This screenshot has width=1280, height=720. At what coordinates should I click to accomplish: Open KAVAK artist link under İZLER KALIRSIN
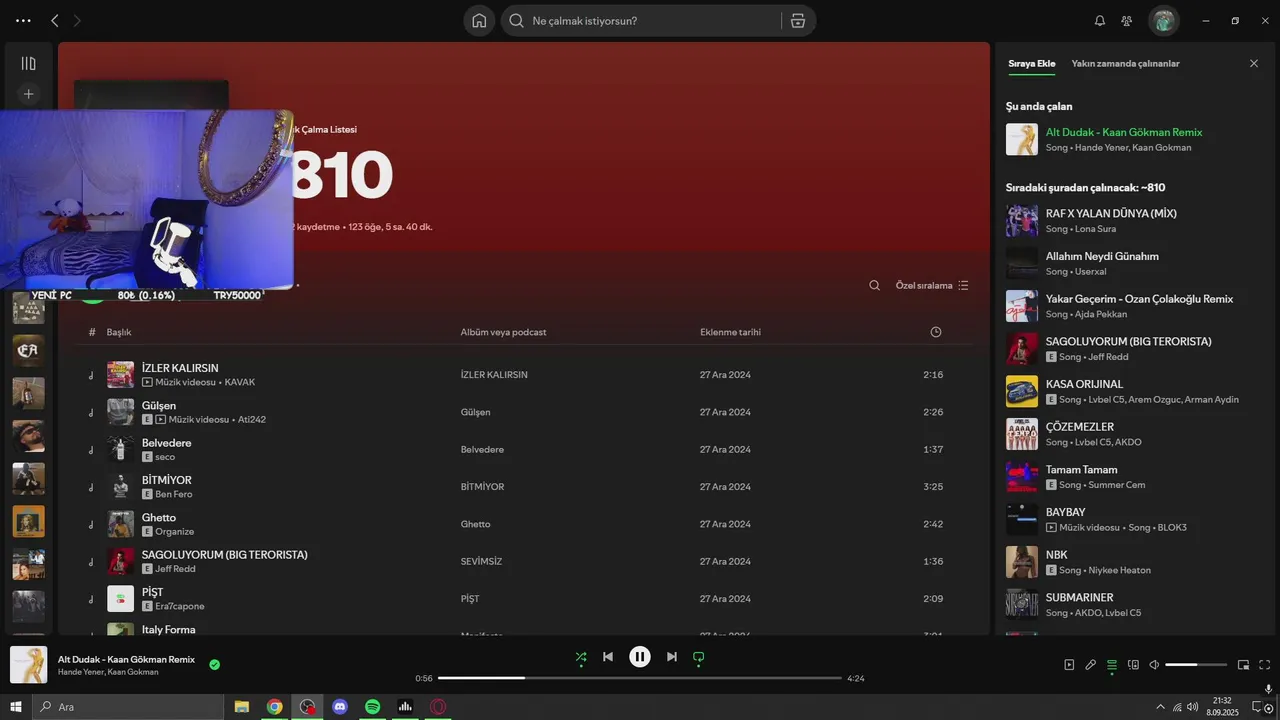239,382
